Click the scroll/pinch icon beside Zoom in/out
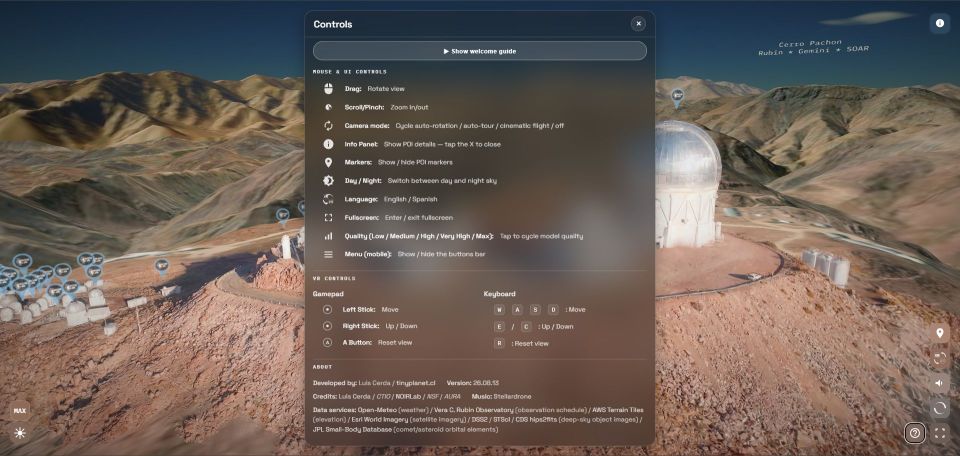960x456 pixels. [x=328, y=107]
